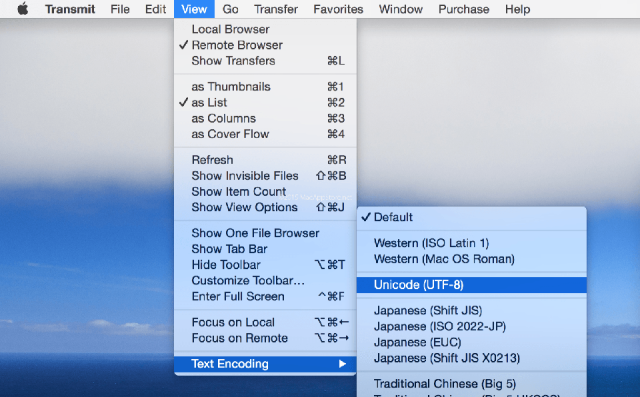Select the checked 'as List' view
640x397 pixels.
click(265, 102)
